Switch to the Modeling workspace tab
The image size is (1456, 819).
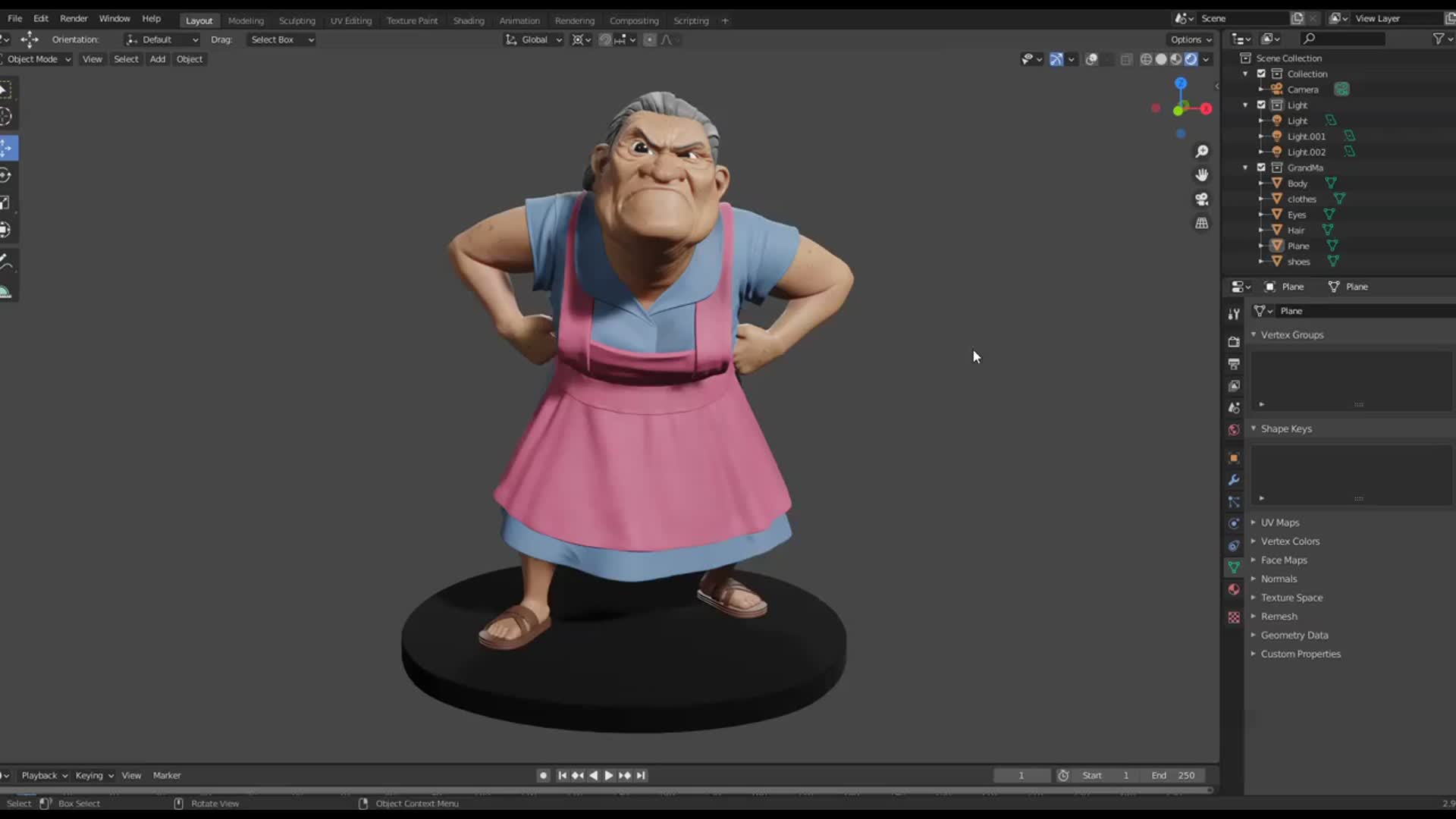pyautogui.click(x=246, y=20)
